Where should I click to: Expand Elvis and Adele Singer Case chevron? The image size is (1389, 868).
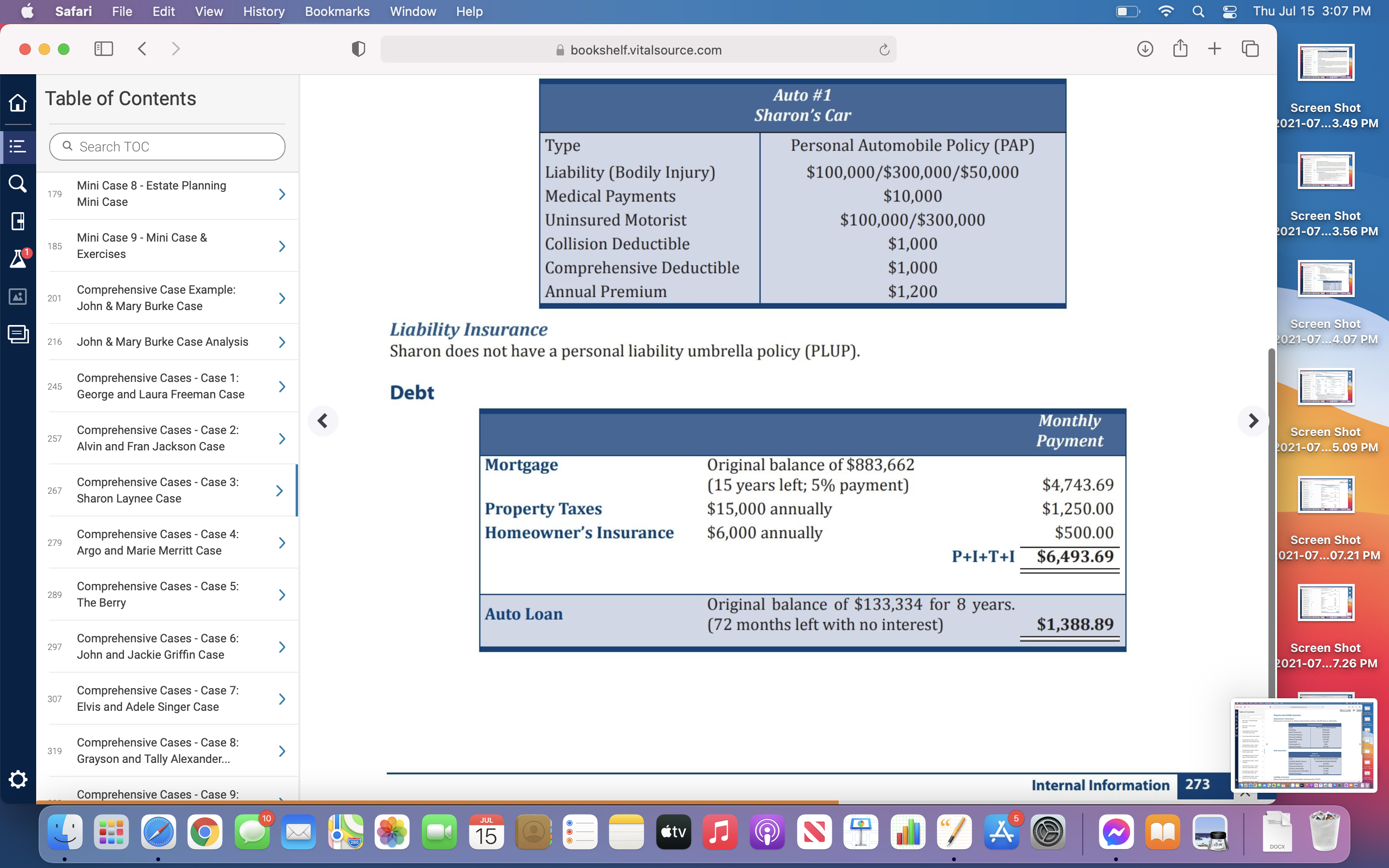282,699
